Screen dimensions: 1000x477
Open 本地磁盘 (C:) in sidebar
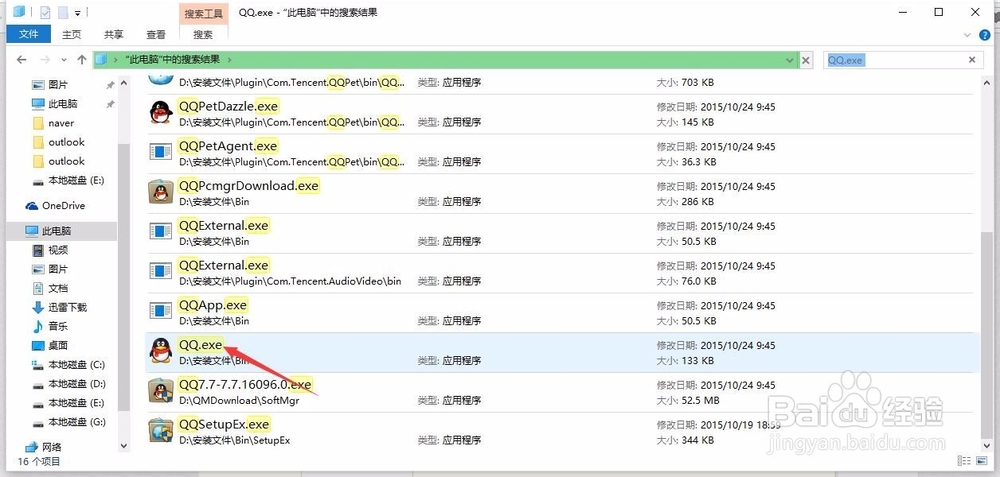tap(68, 365)
